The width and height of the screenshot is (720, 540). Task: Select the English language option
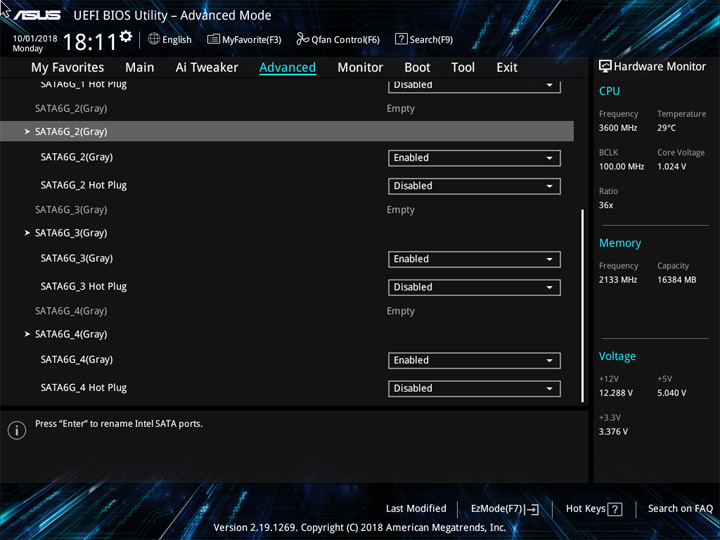coord(177,40)
